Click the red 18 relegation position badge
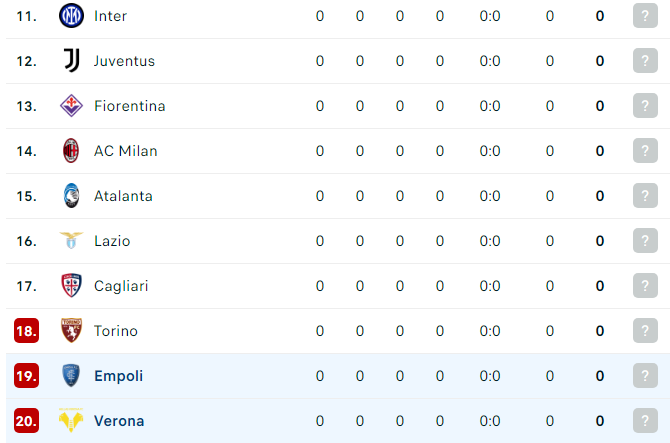 click(26, 331)
